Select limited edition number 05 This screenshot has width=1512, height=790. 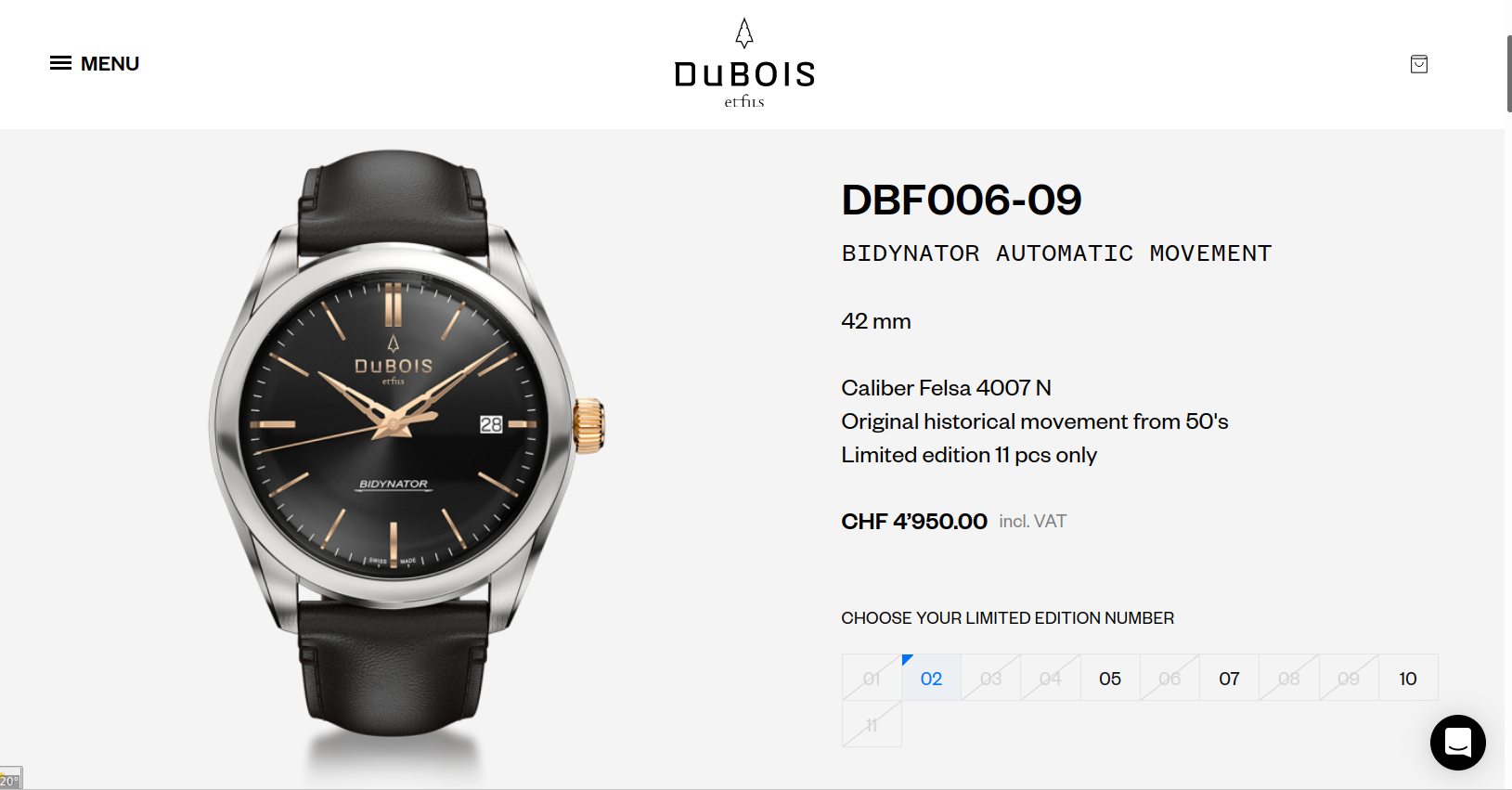coord(1110,678)
